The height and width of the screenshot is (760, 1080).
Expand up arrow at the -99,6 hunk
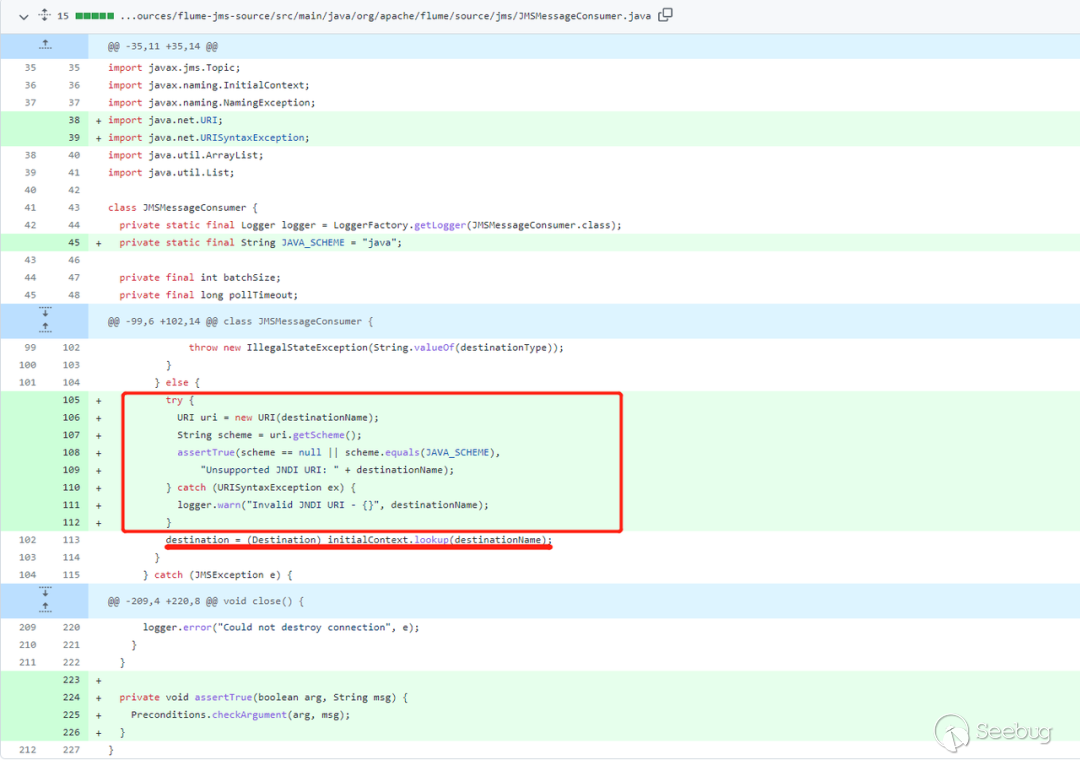point(44,327)
